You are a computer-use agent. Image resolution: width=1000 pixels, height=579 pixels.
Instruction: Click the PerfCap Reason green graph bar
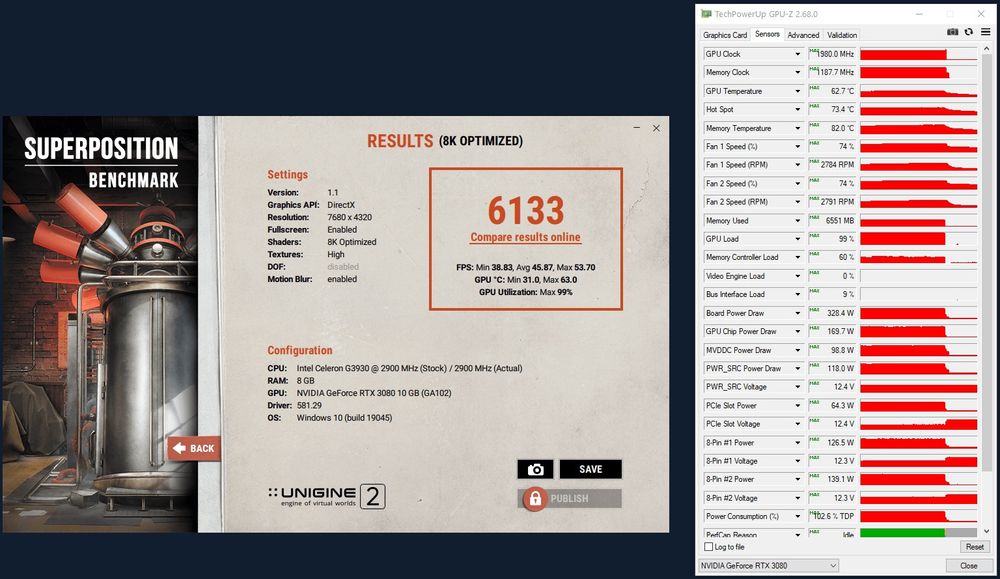click(x=918, y=532)
